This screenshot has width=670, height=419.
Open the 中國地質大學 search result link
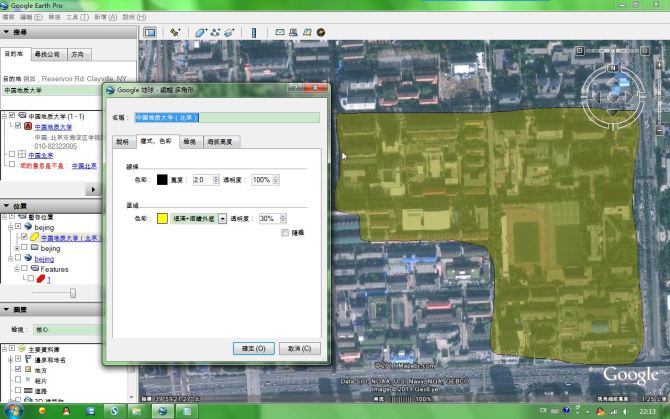[x=53, y=127]
